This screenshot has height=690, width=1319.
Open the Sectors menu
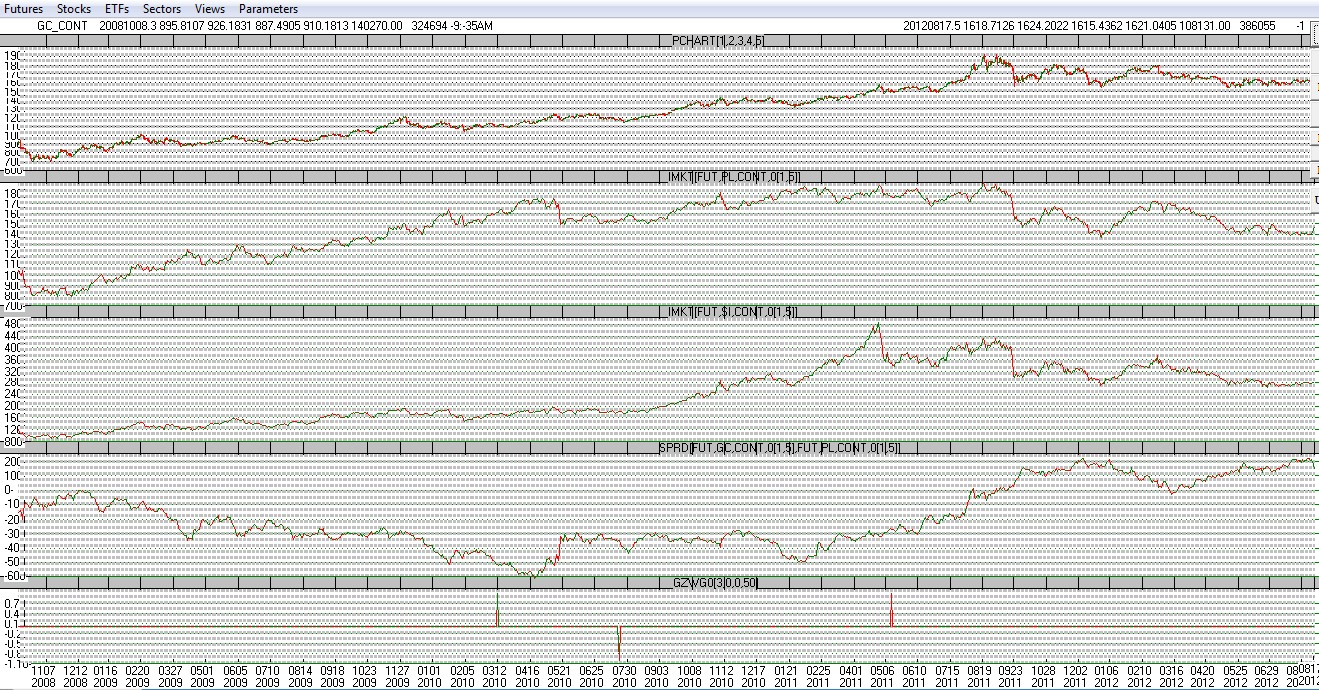pyautogui.click(x=161, y=9)
